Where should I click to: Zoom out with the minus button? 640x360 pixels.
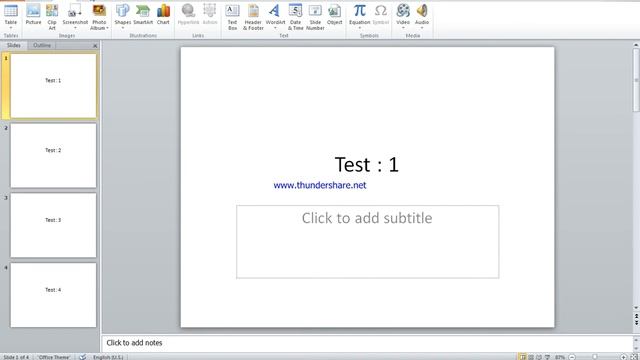click(572, 357)
